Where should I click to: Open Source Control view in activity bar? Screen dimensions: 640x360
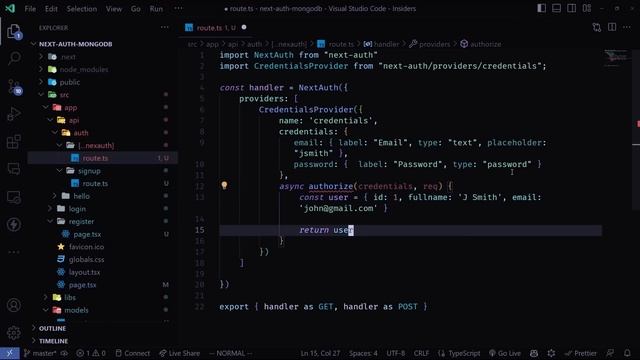click(14, 87)
